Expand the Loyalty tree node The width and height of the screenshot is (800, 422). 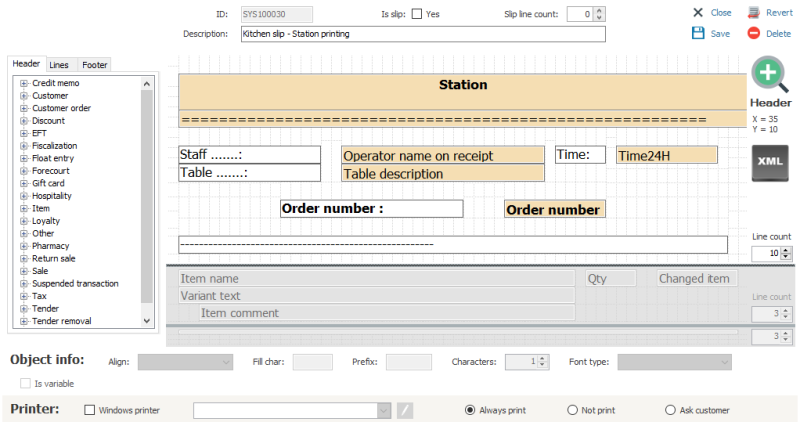23,221
